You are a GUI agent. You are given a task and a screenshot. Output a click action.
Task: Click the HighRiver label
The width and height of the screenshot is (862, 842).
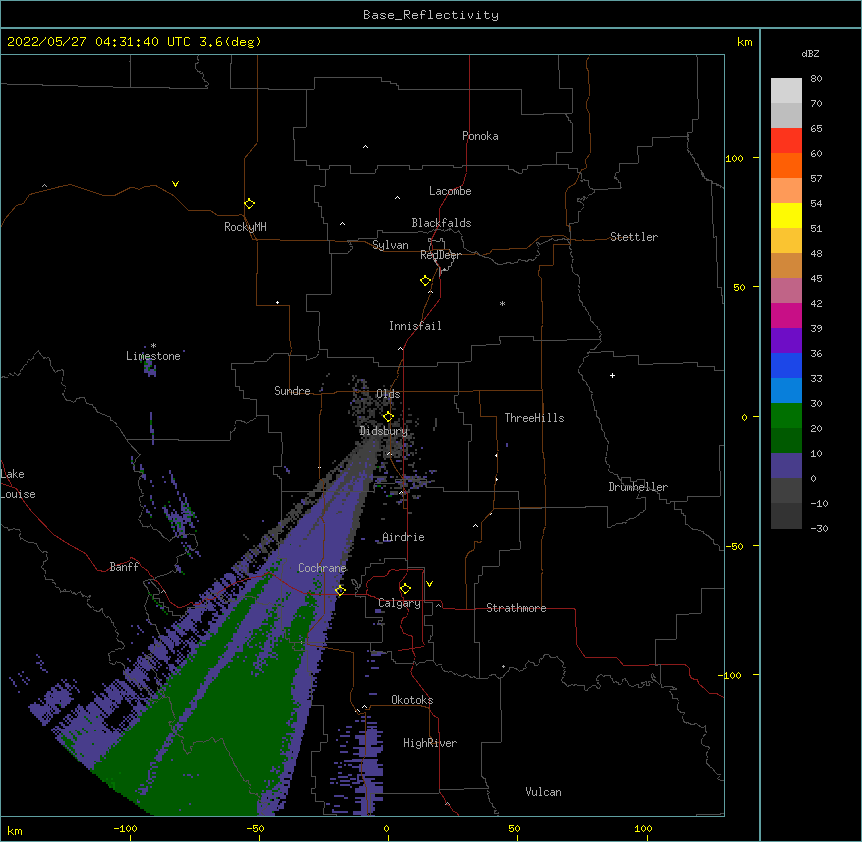[430, 743]
